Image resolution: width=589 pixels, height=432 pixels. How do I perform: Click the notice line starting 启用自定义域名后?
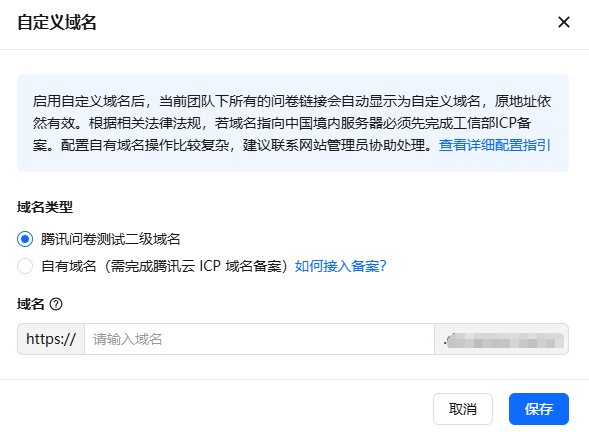292,101
